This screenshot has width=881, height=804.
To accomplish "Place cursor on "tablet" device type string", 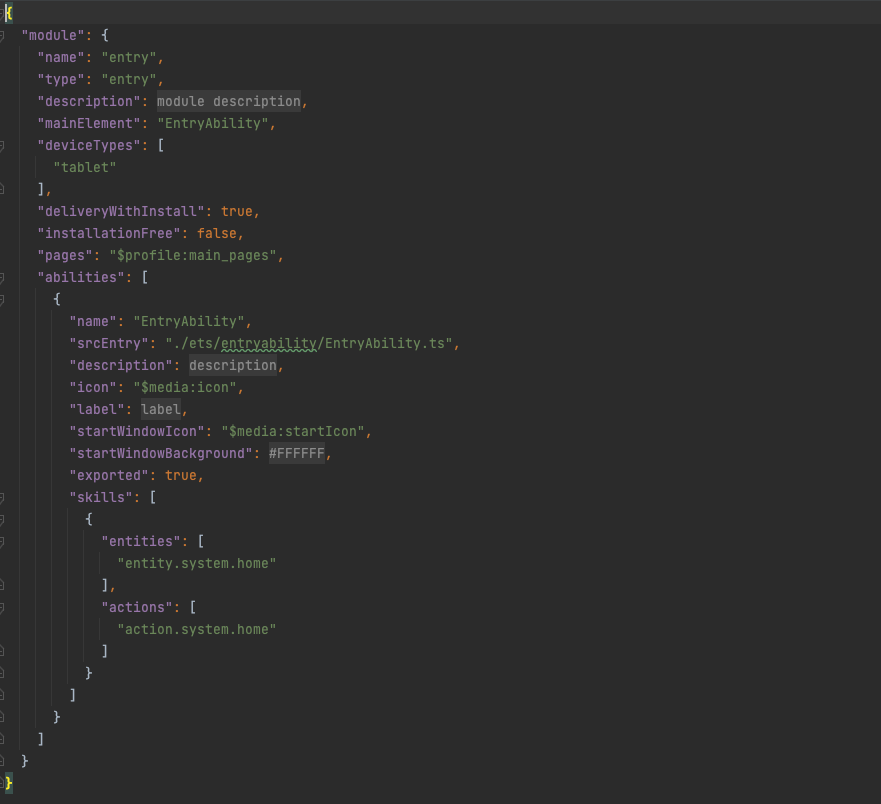I will 85,168.
